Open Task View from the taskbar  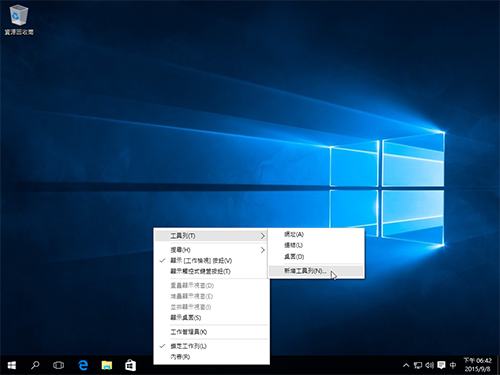click(58, 366)
